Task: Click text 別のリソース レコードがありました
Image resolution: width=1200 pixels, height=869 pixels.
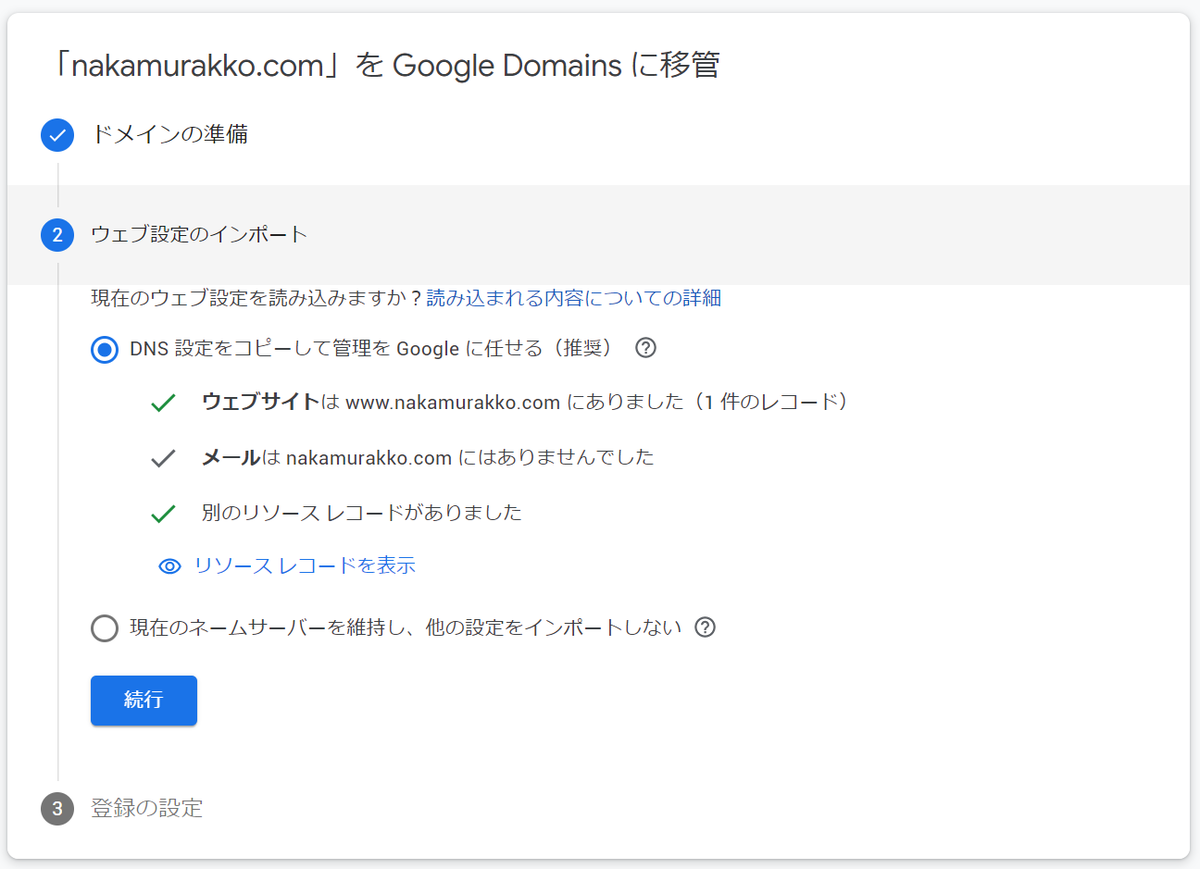Action: coord(362,513)
